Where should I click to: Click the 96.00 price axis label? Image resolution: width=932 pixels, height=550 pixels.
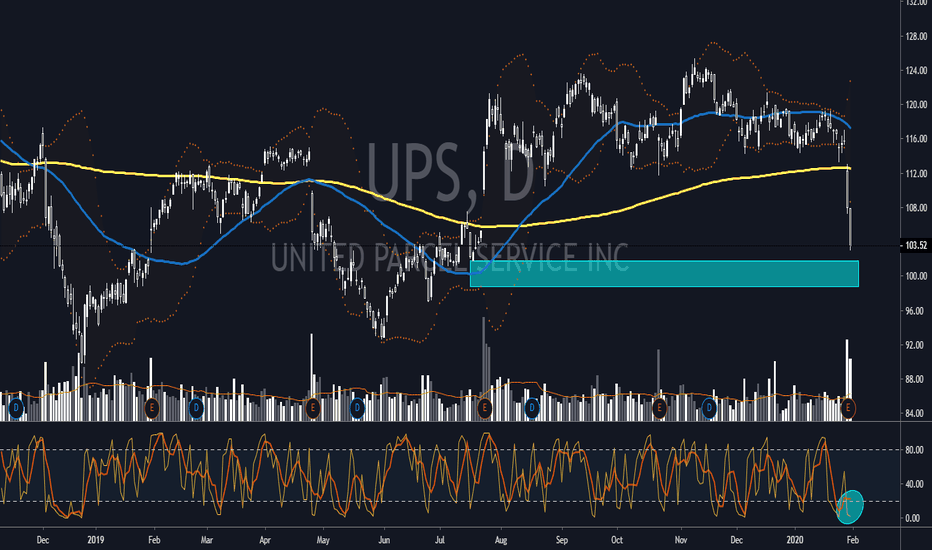pos(916,311)
